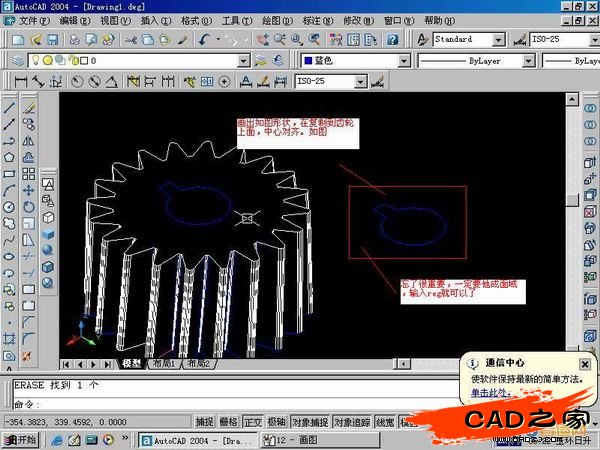The image size is (600, 450).
Task: Select the Line tool in draw toolbar
Action: (x=9, y=107)
